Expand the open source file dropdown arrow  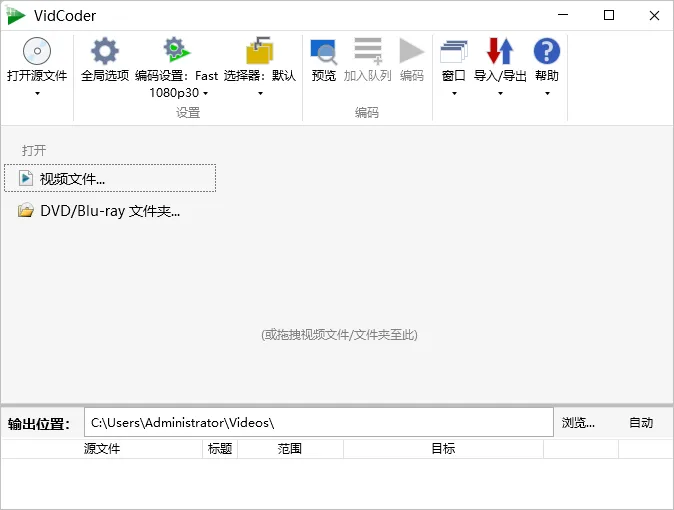(37, 93)
